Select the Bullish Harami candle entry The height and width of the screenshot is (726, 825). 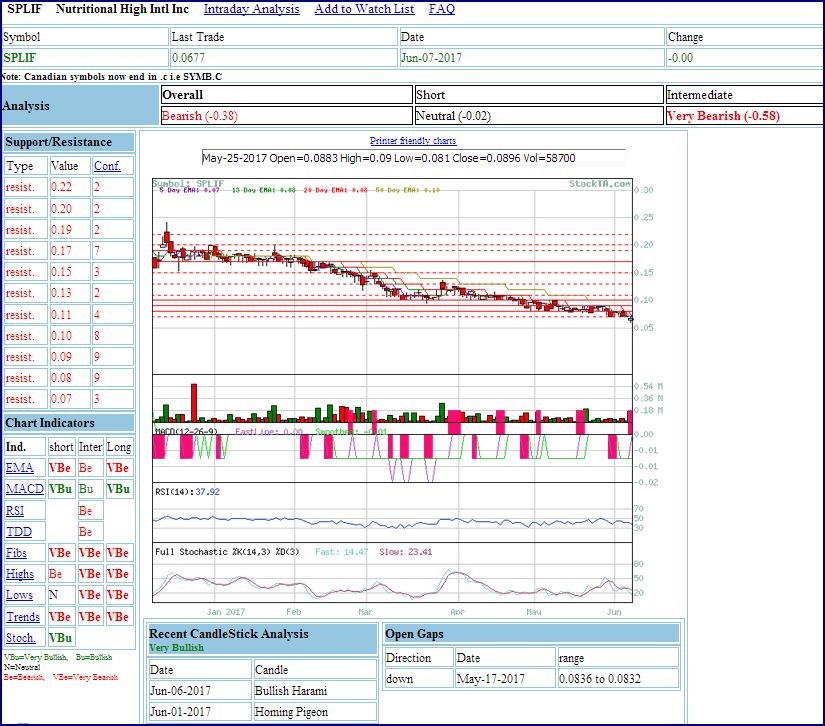pos(292,690)
